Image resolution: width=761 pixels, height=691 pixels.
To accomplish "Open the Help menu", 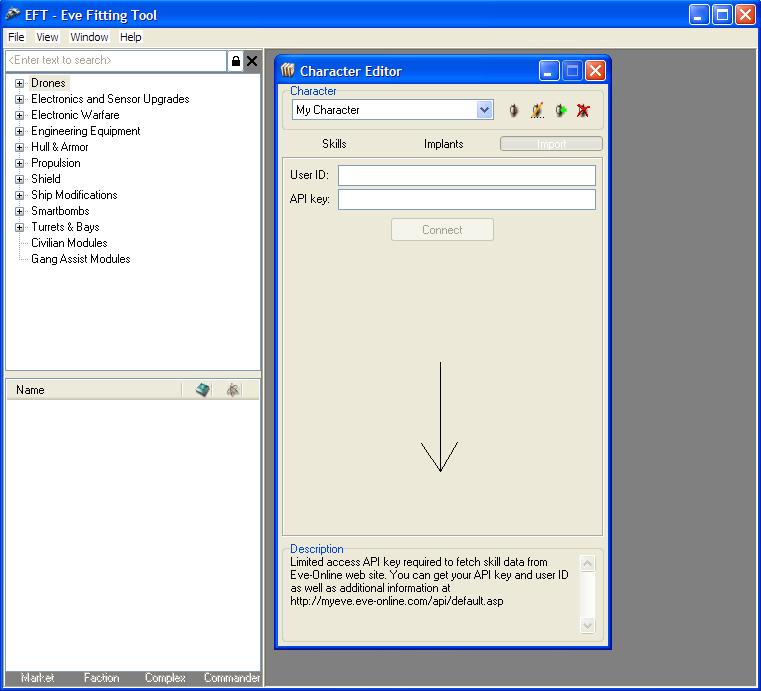I will point(131,37).
